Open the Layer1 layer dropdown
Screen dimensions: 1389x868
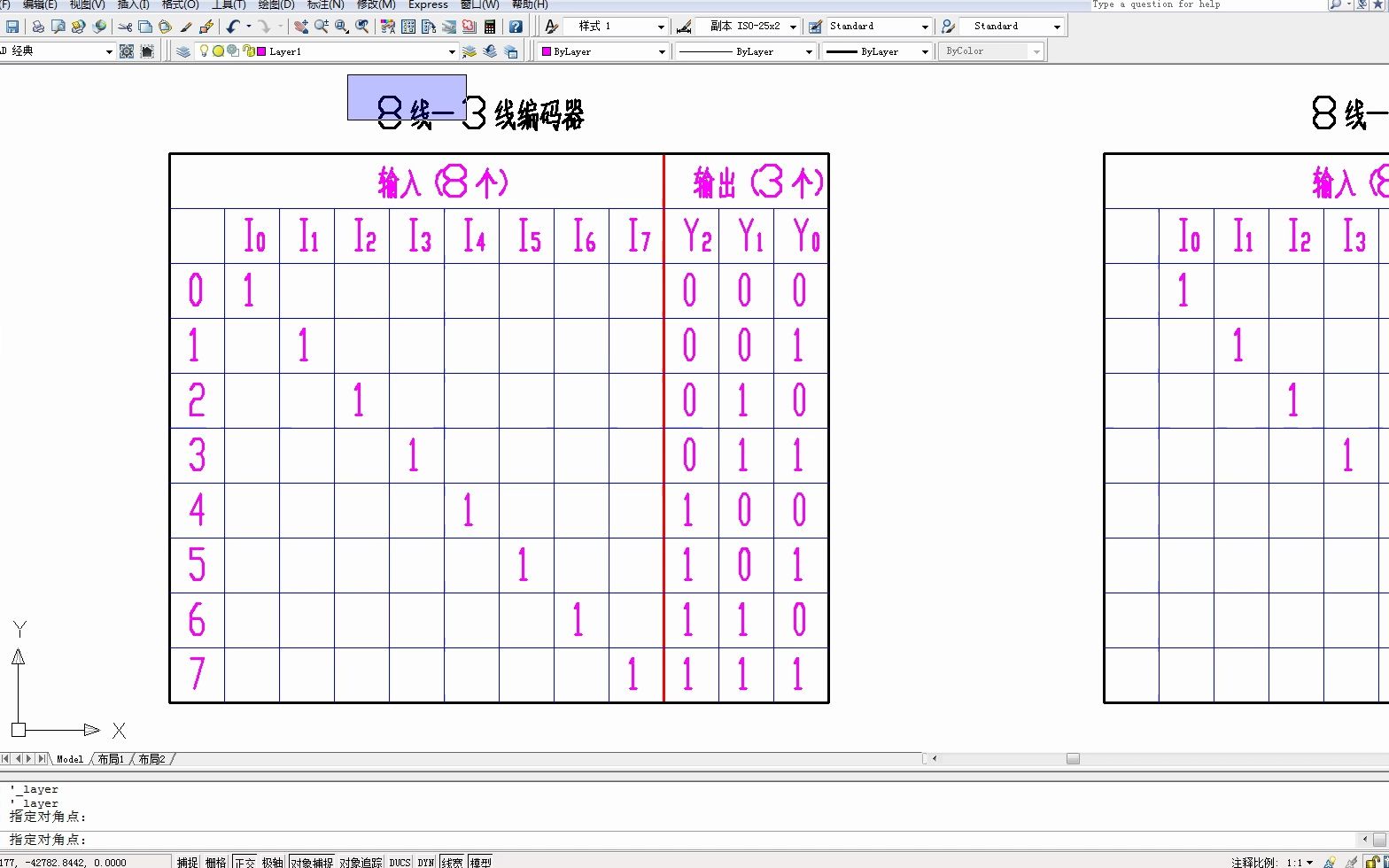tap(452, 51)
